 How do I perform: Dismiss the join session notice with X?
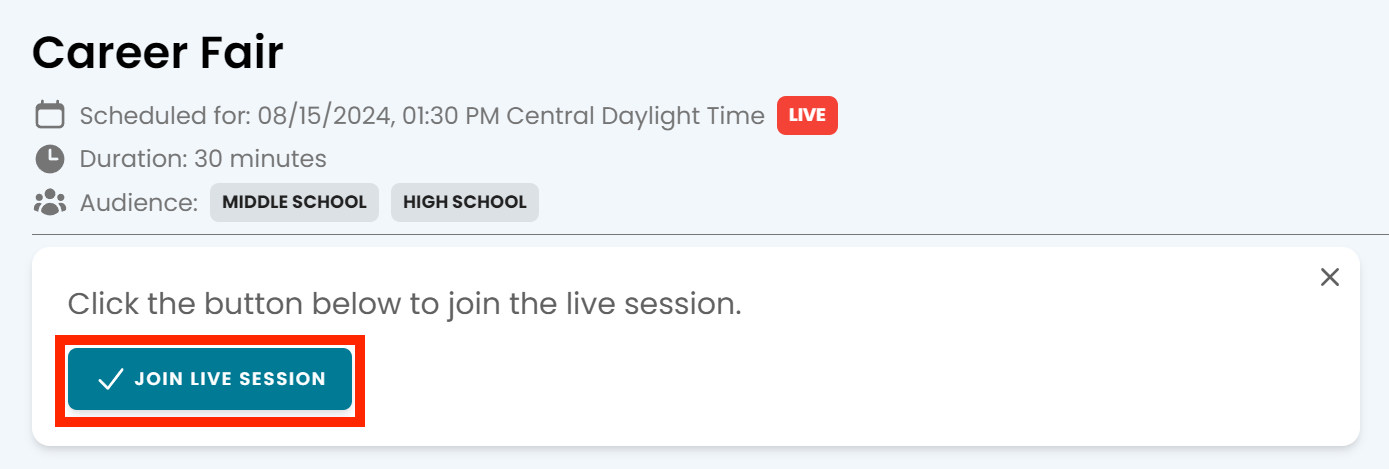pyautogui.click(x=1330, y=277)
